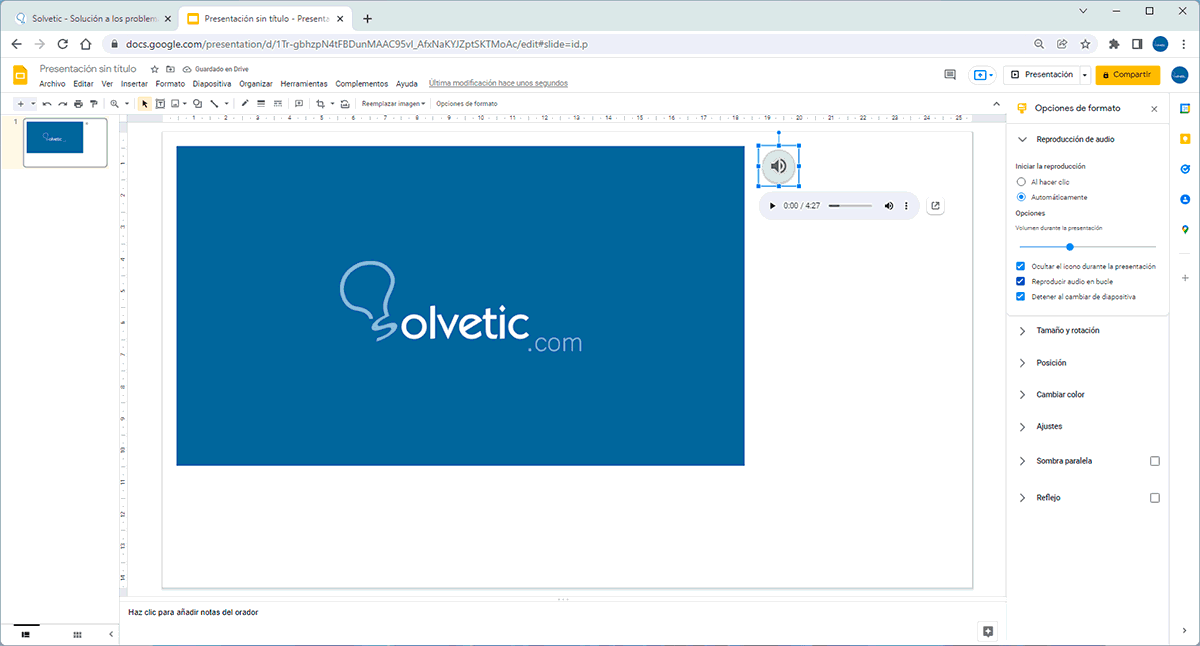Close the Opciones de formato panel
This screenshot has width=1200, height=646.
1154,108
